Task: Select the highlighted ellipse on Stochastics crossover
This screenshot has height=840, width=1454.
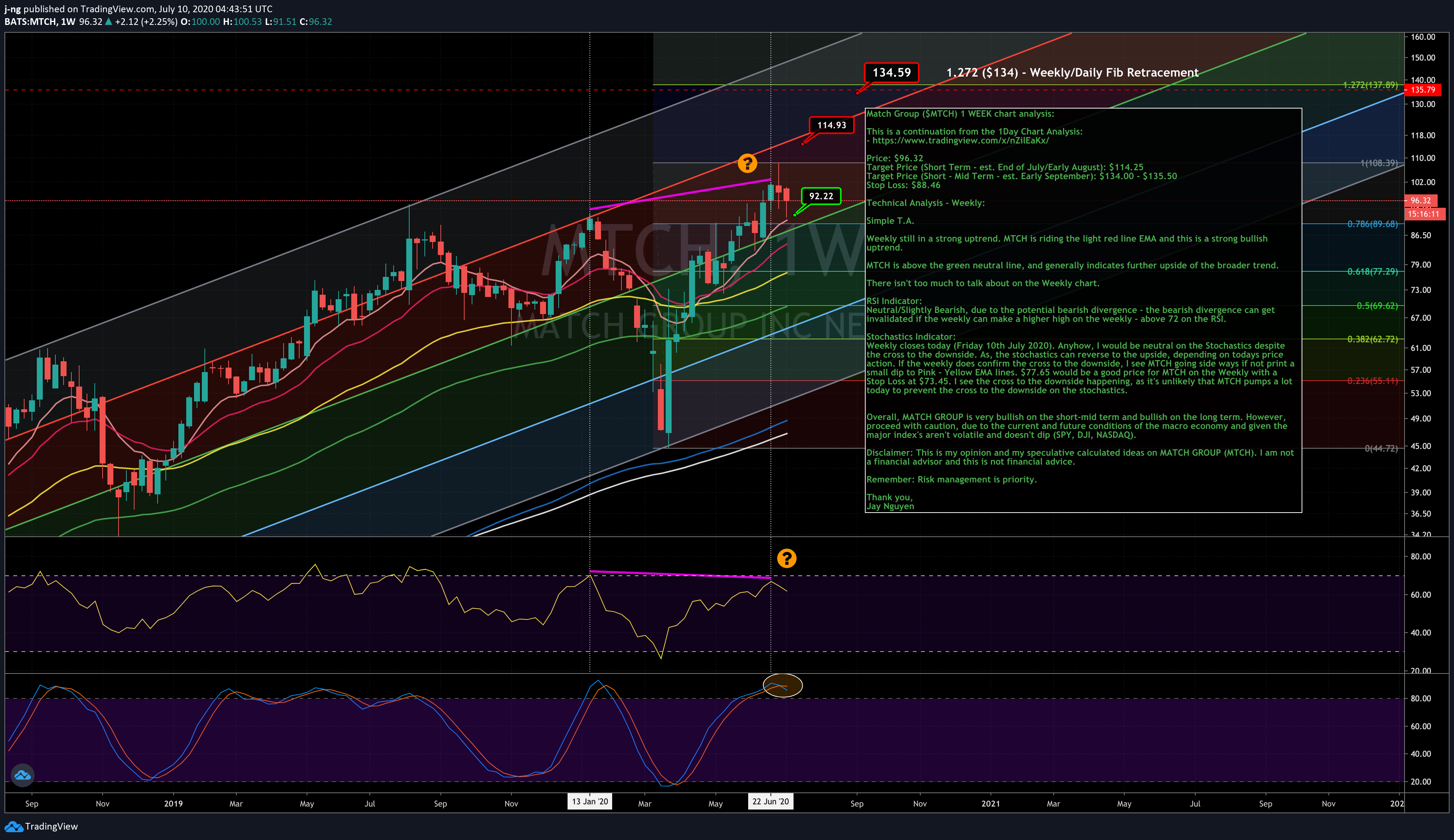Action: click(x=783, y=685)
